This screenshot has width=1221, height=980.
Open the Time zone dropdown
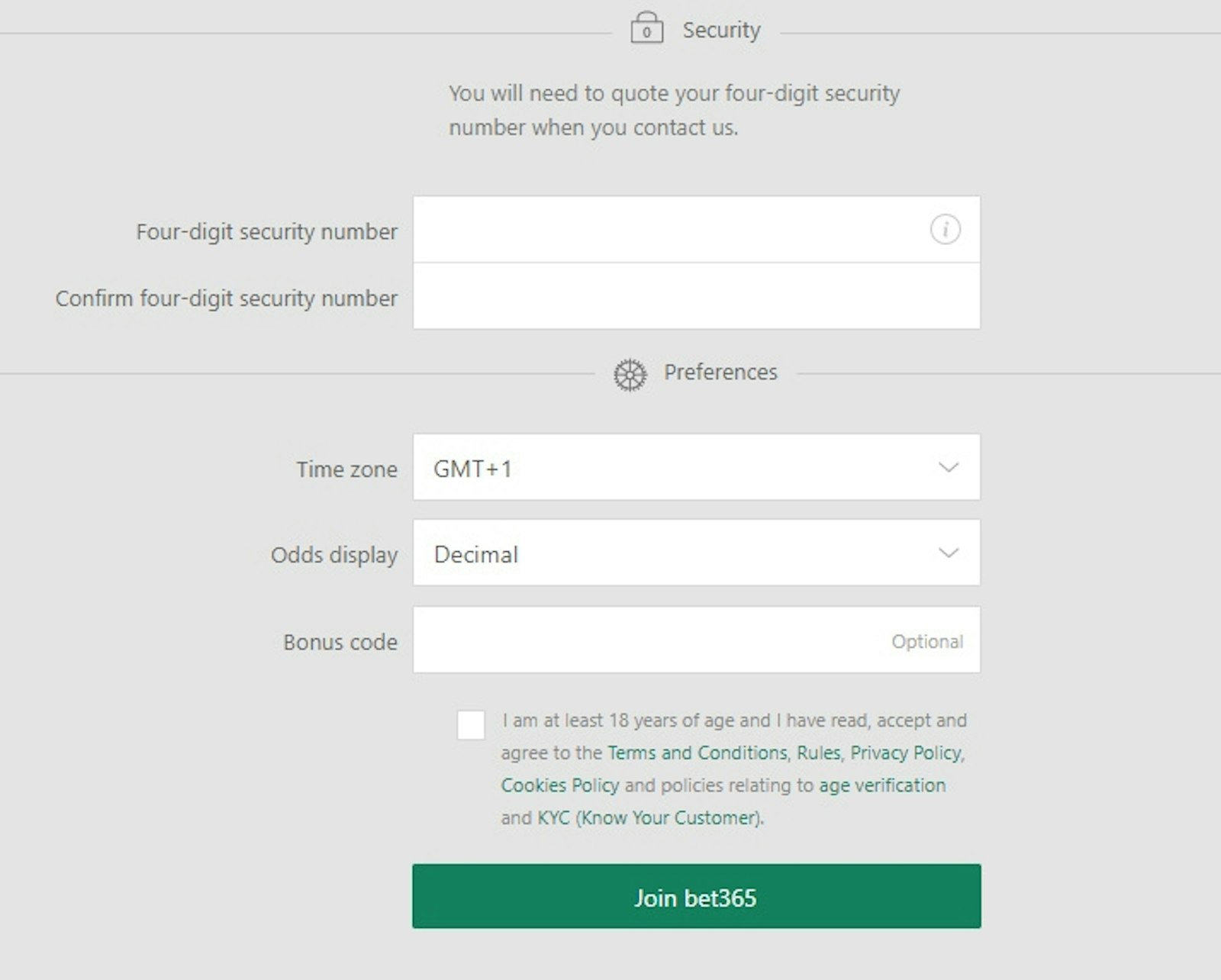click(x=695, y=468)
